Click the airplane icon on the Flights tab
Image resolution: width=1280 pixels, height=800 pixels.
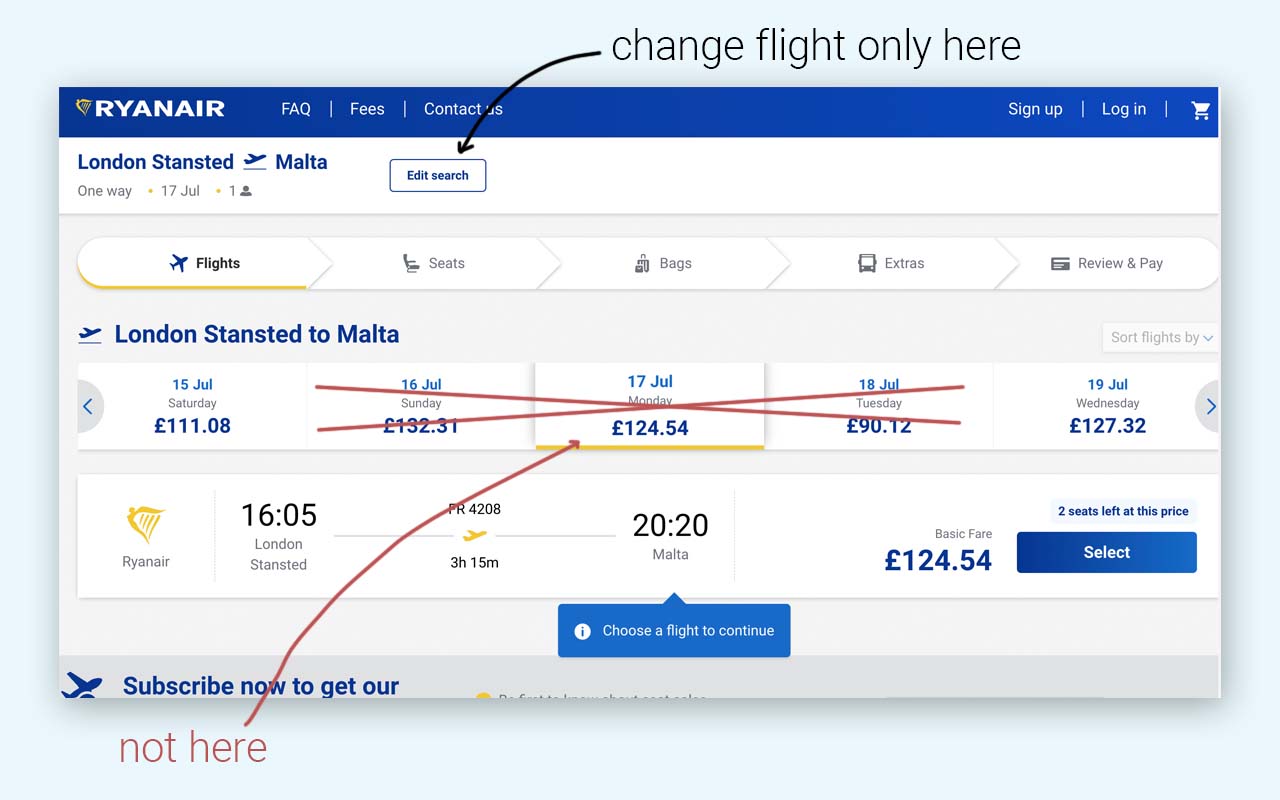(x=177, y=263)
